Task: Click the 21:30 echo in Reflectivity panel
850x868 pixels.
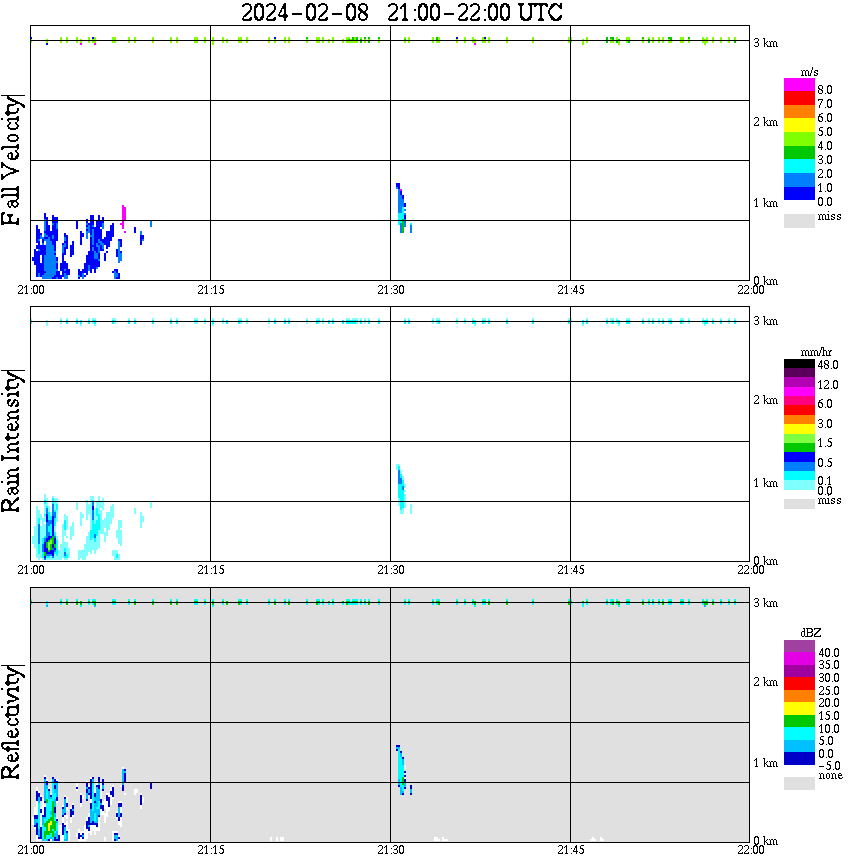Action: (x=402, y=770)
